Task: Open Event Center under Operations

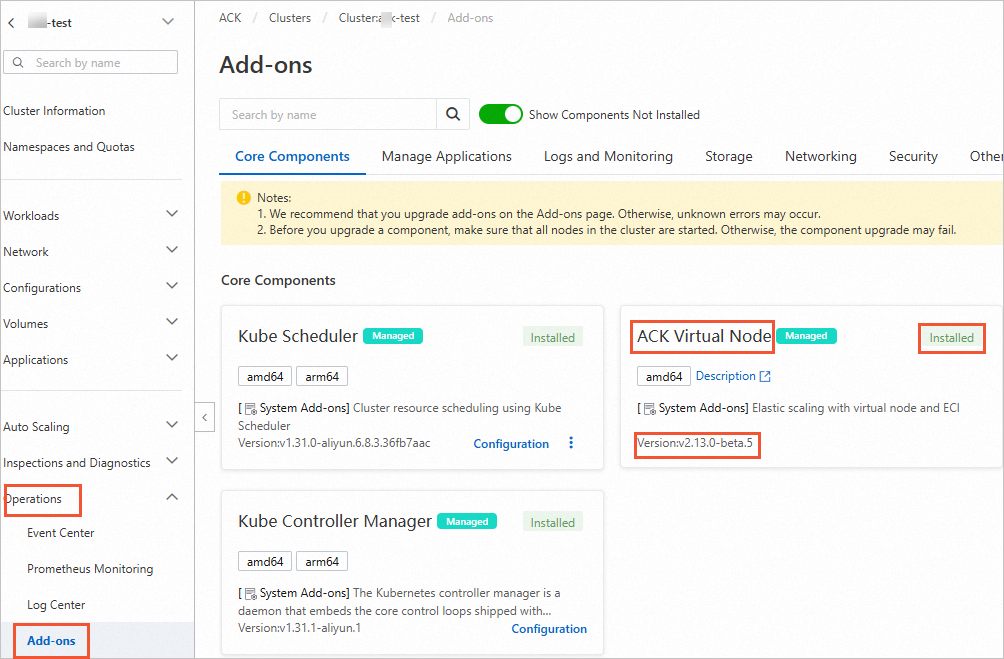Action: [61, 533]
